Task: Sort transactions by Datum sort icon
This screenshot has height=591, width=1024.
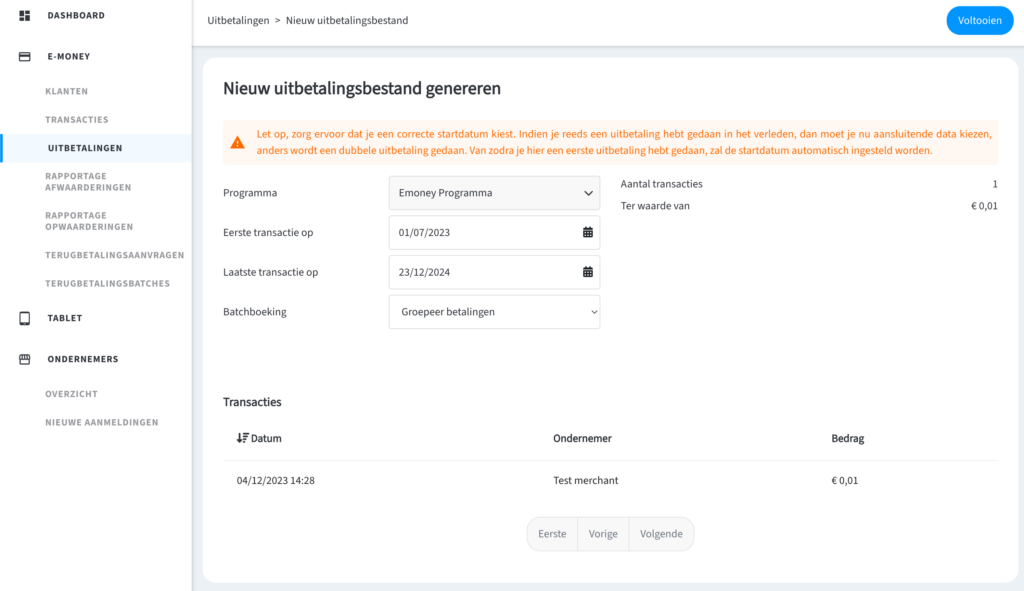Action: 242,438
